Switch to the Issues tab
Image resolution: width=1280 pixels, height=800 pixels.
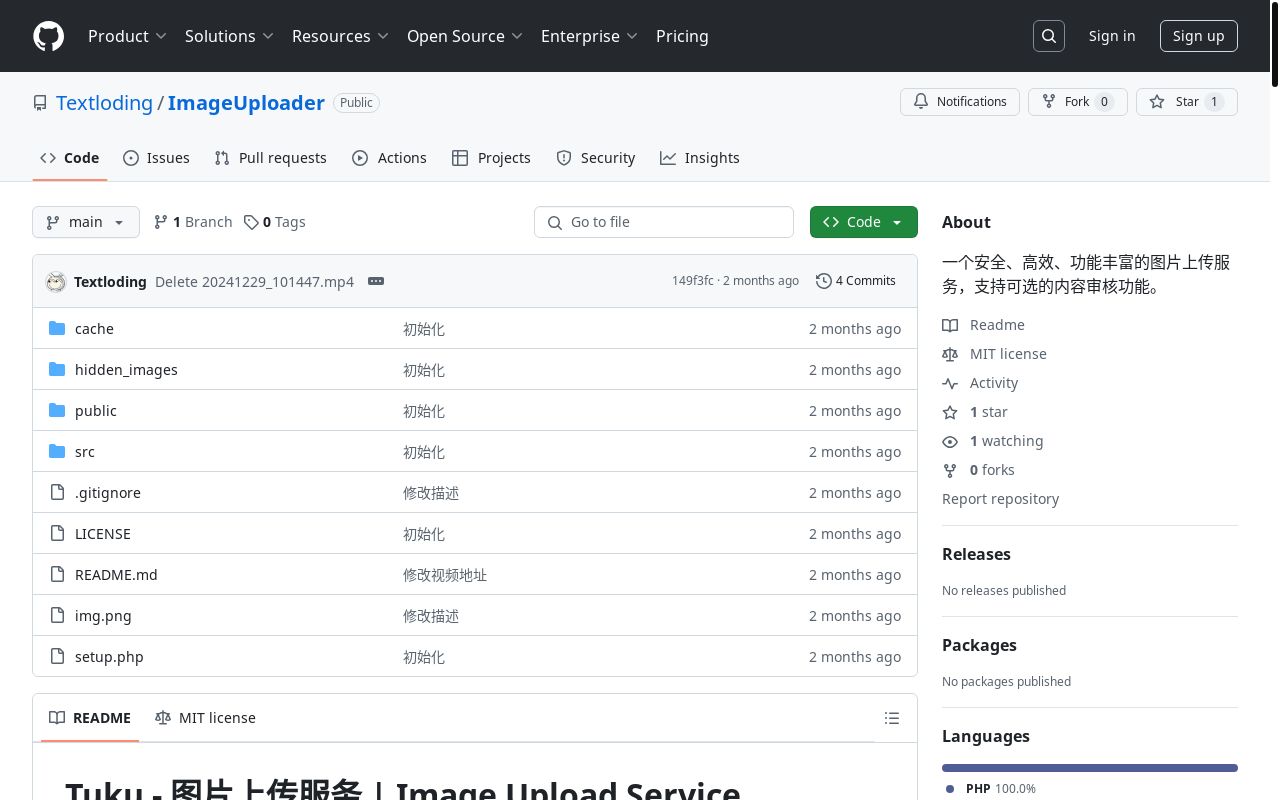[x=156, y=158]
